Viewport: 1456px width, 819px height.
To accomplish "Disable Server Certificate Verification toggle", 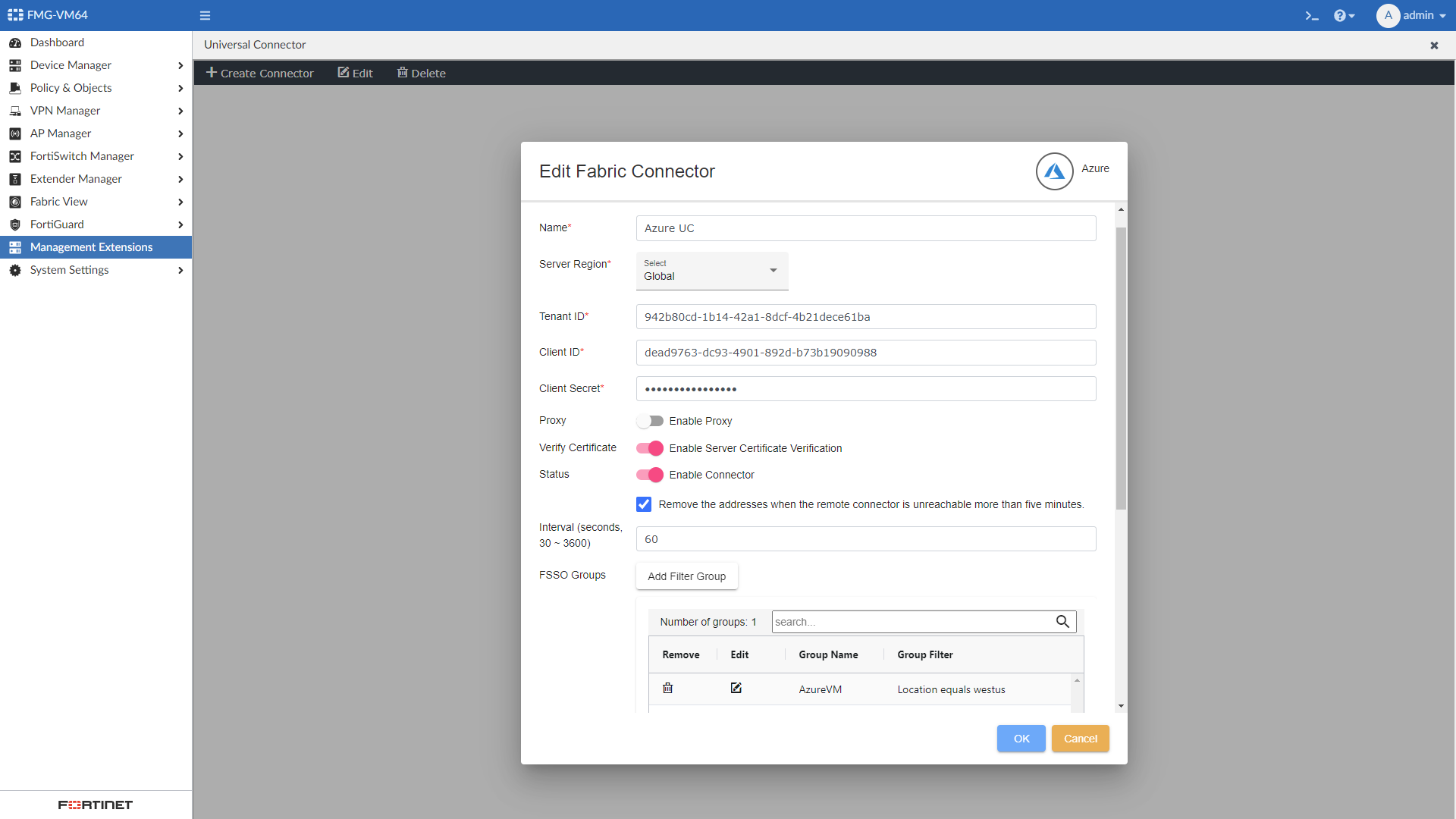I will point(650,448).
